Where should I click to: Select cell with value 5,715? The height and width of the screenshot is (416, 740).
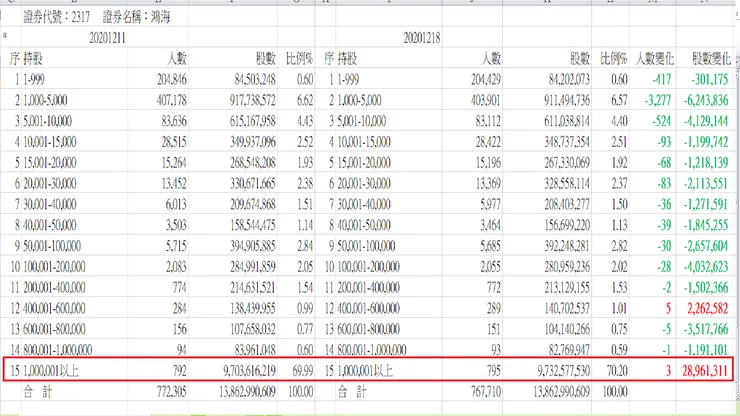[x=176, y=246]
